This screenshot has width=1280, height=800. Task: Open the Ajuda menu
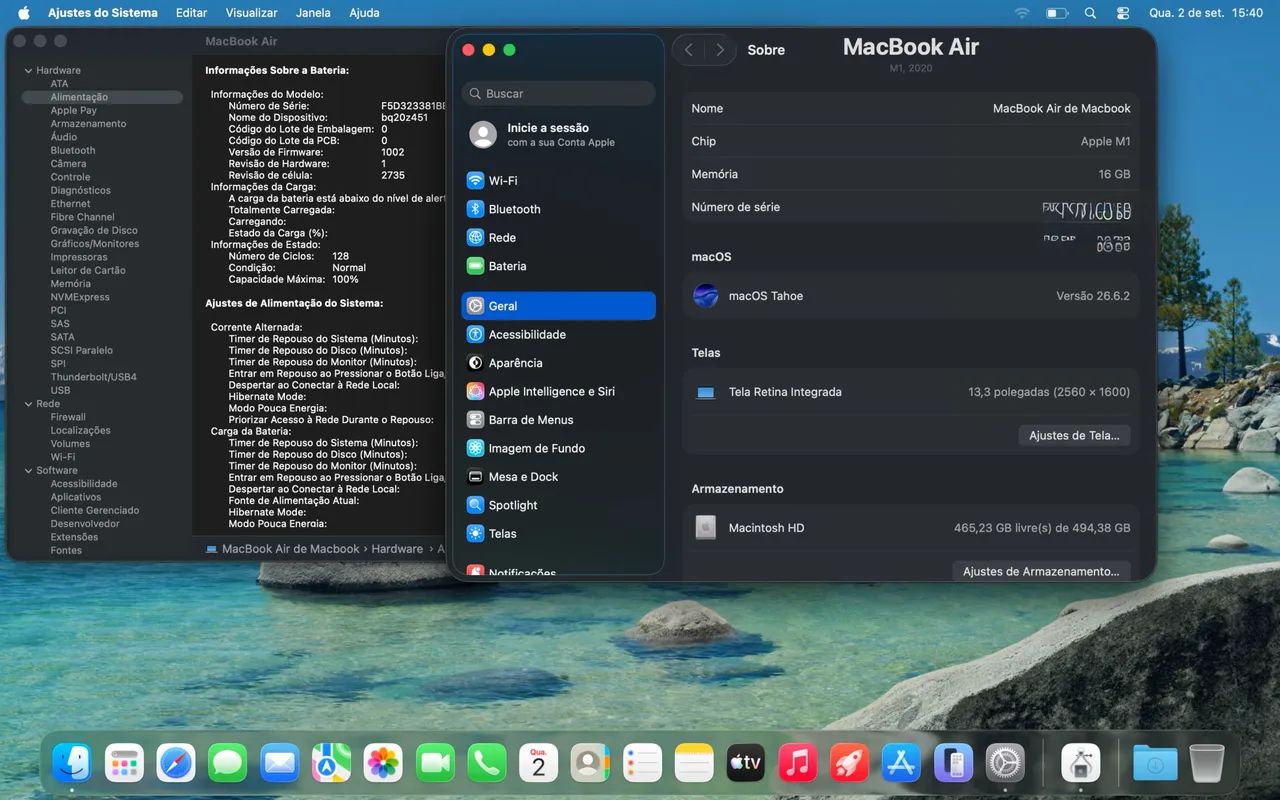(x=364, y=13)
